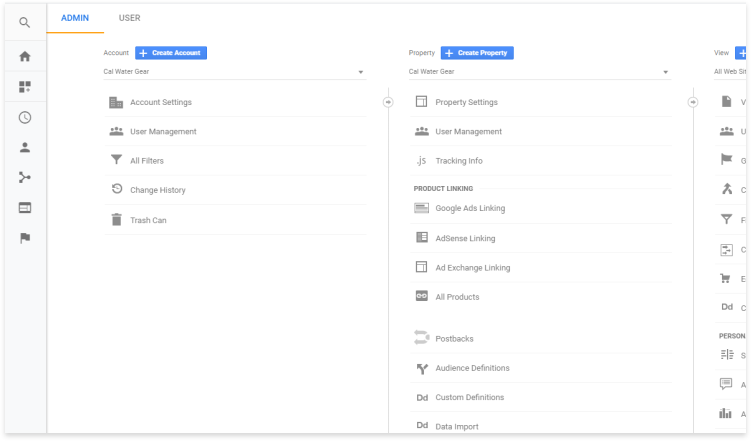Open Change History link
This screenshot has width=751, height=441.
point(158,190)
